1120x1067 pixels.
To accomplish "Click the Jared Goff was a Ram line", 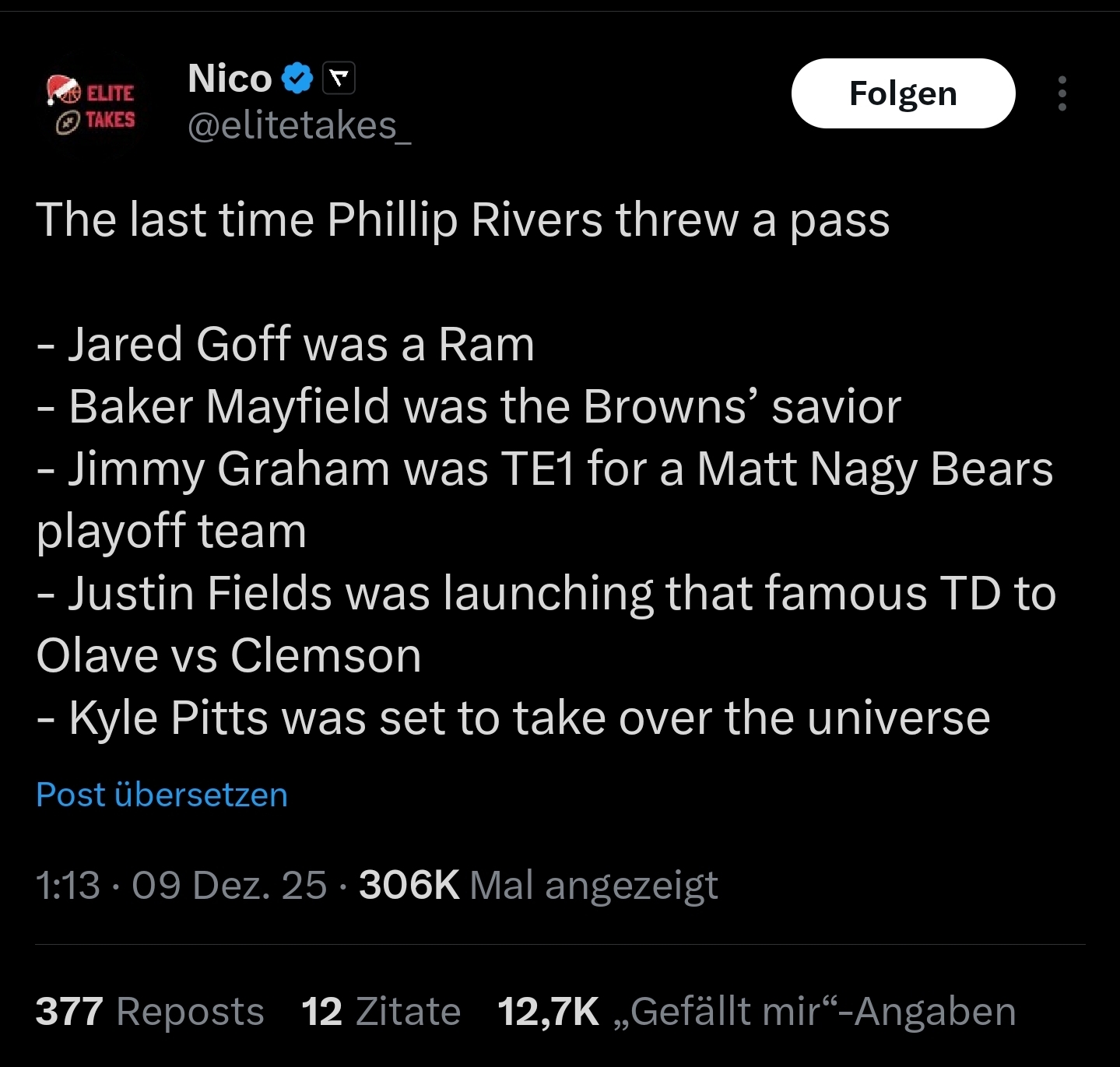I will coord(286,344).
